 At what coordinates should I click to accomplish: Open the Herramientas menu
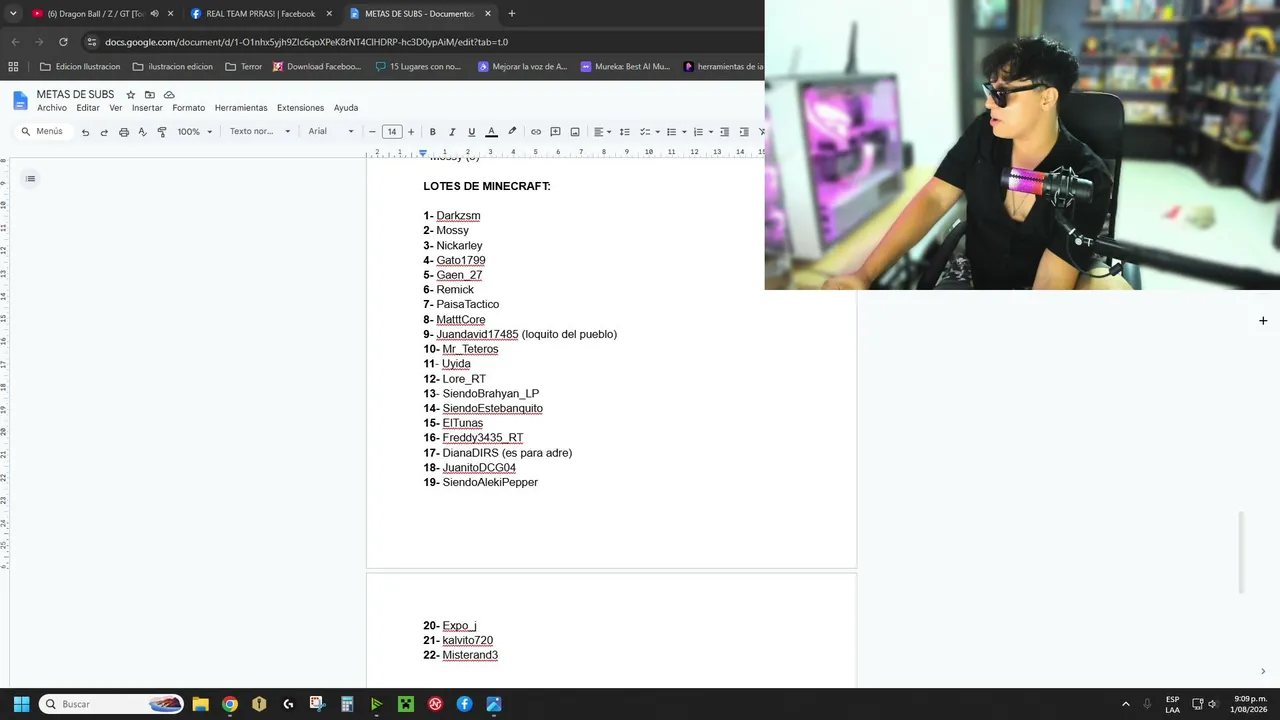241,108
